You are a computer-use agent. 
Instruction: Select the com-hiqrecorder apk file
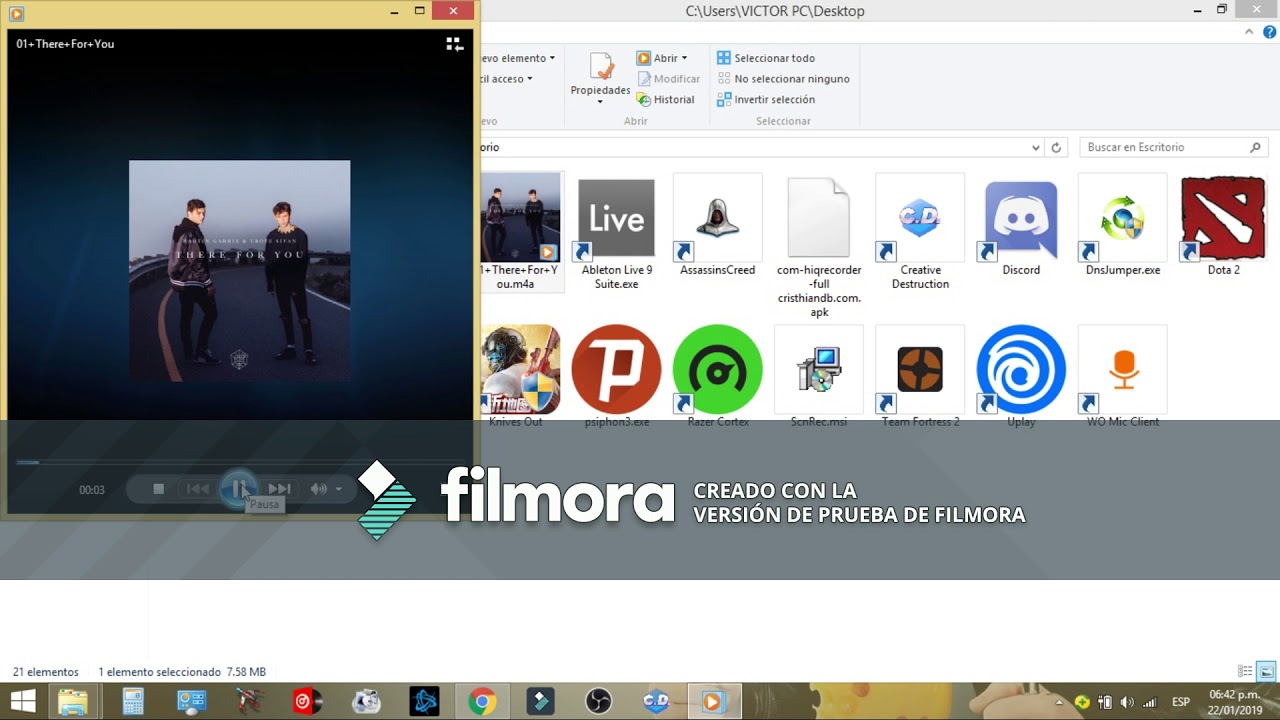819,247
